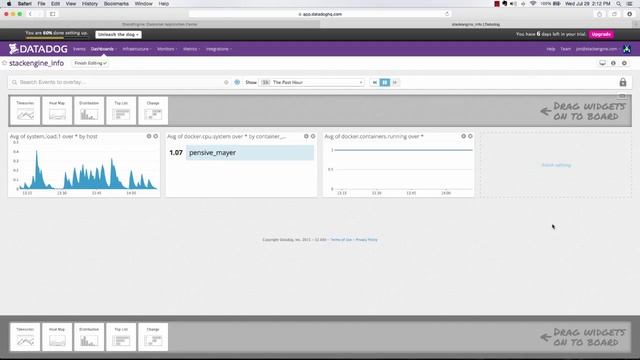The image size is (640, 360).
Task: Open the History menu in the macOS menu bar
Action: 89,4
